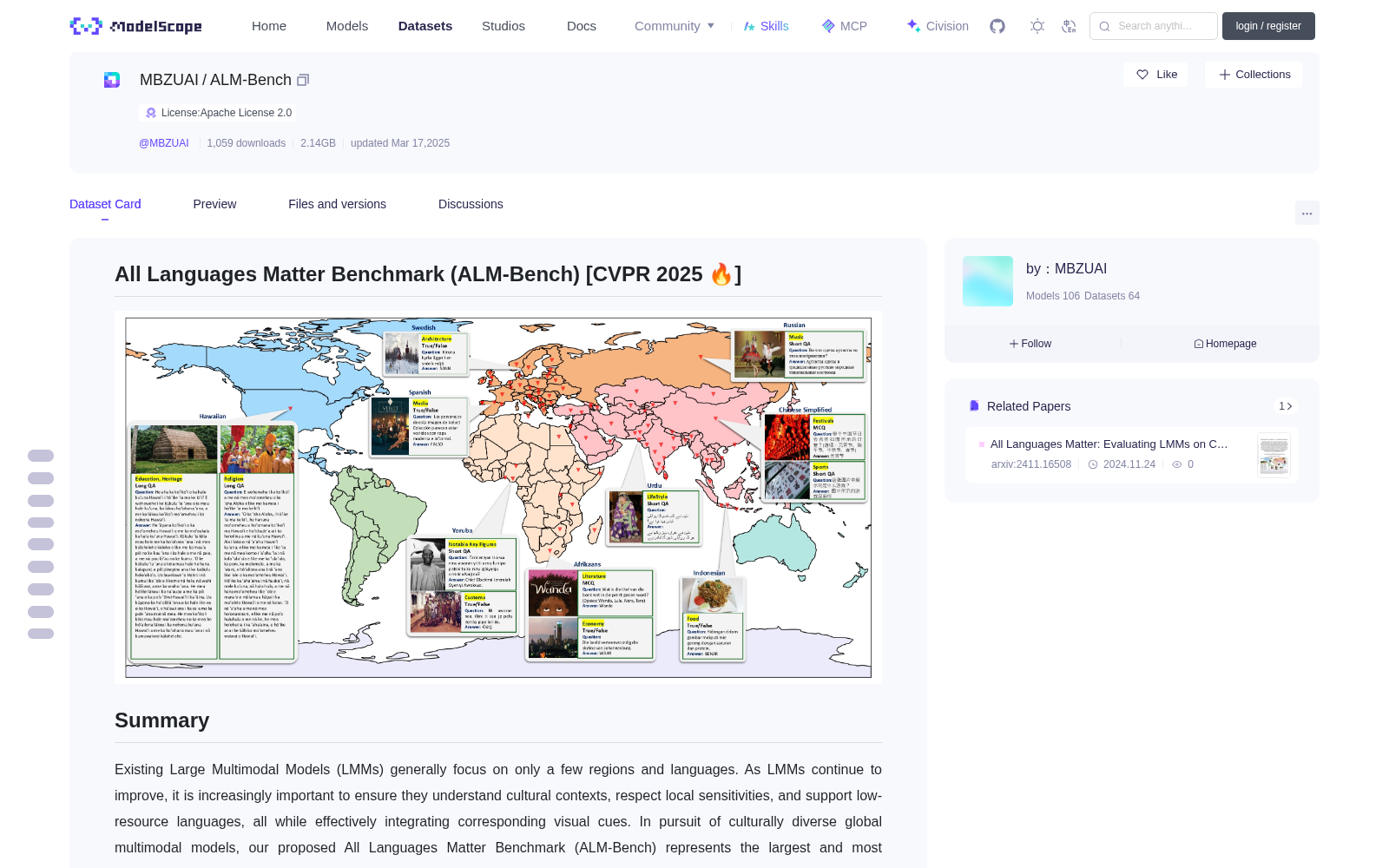The image size is (1389, 868).
Task: Open the three-dots more options menu
Action: [1307, 213]
